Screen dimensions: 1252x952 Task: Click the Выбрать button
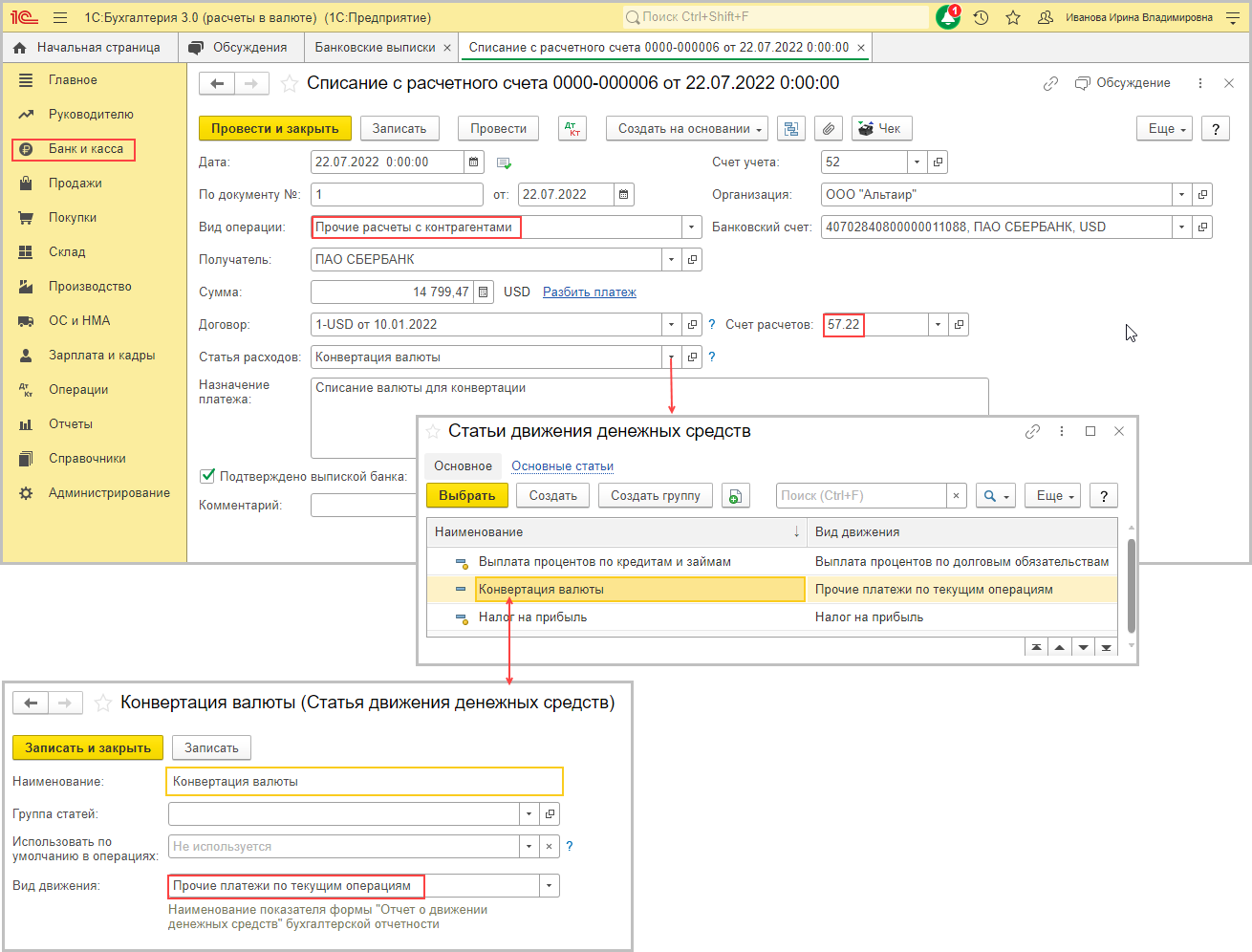tap(466, 496)
